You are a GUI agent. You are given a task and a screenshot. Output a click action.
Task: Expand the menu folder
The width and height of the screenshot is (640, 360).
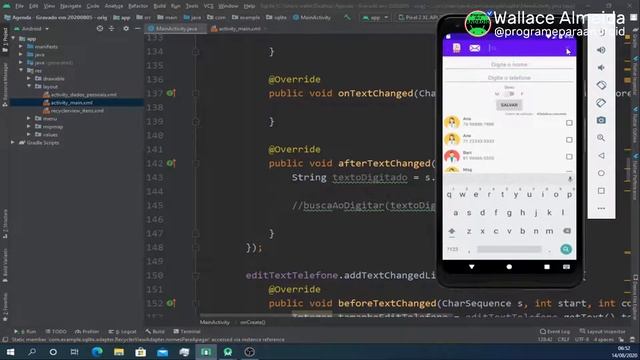point(29,118)
